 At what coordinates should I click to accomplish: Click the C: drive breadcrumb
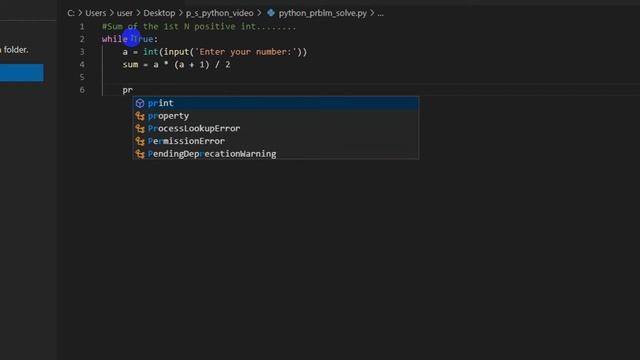[71, 13]
